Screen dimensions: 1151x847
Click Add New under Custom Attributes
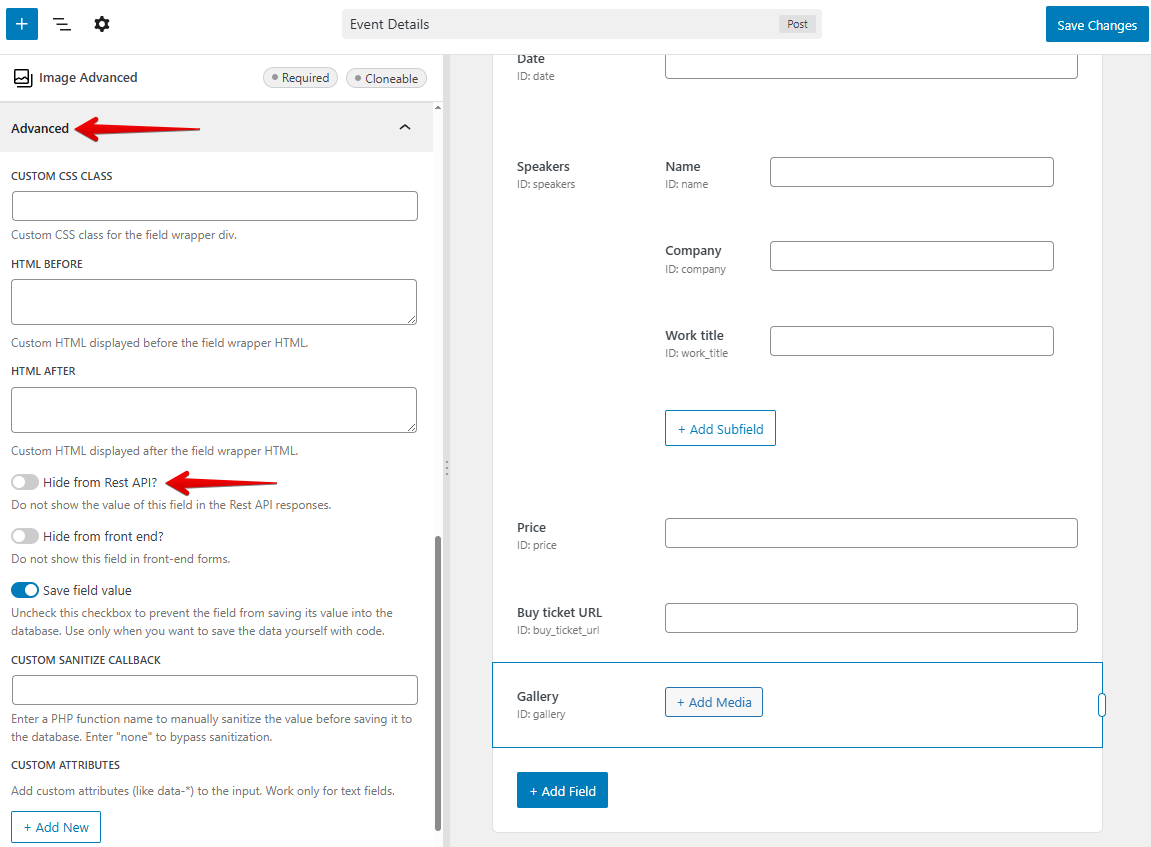click(55, 826)
